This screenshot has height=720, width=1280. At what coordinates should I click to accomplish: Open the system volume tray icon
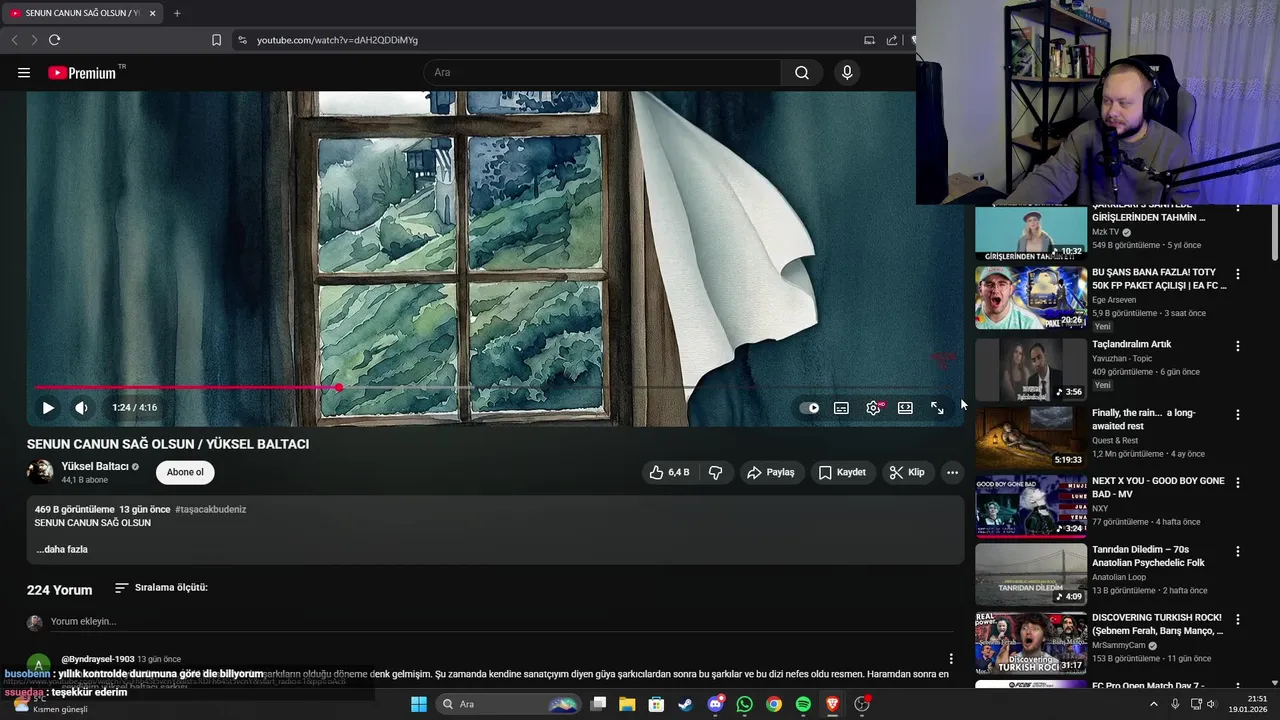pyautogui.click(x=1211, y=704)
